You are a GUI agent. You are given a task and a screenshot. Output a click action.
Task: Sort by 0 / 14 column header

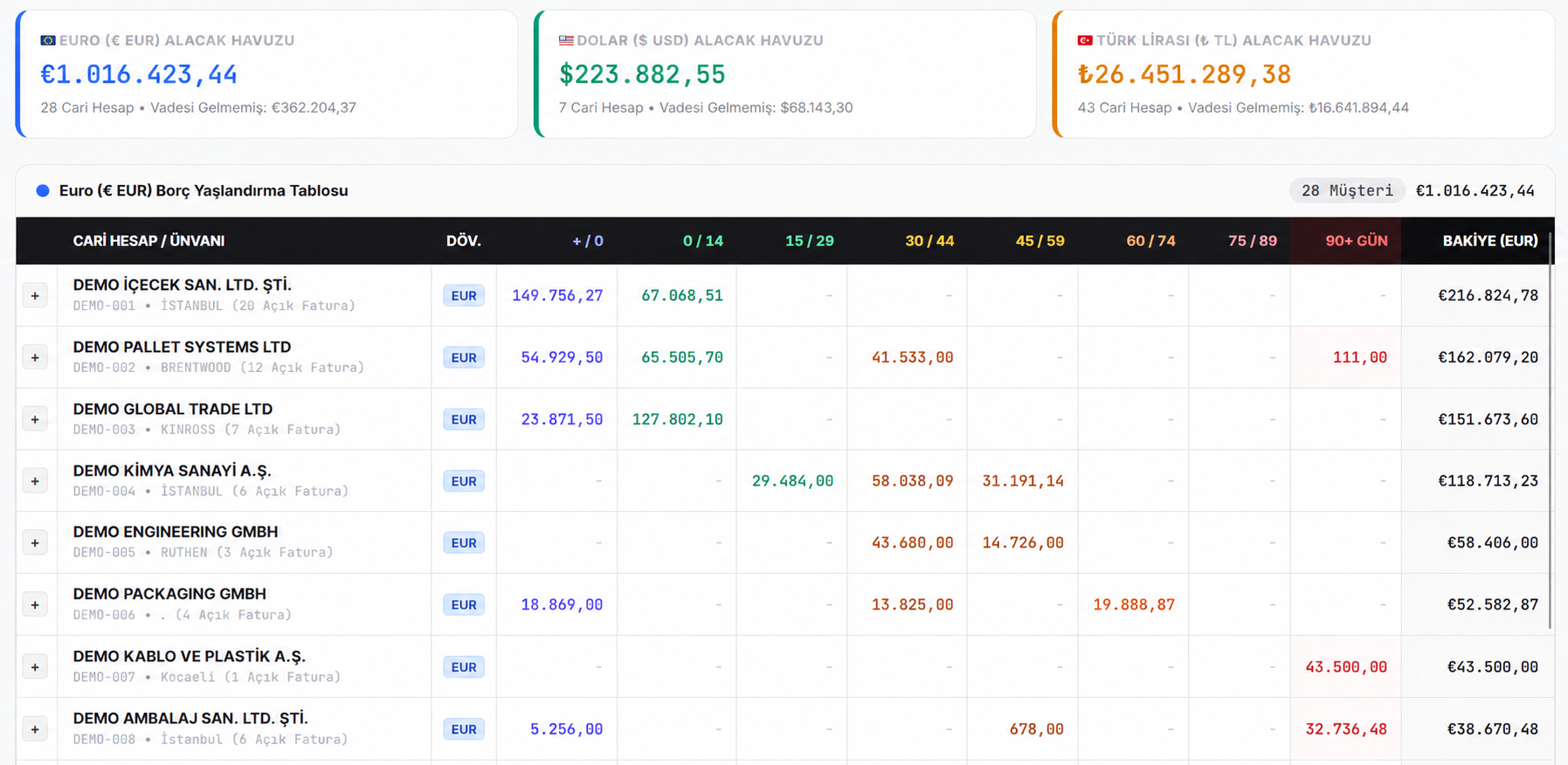pyautogui.click(x=703, y=241)
